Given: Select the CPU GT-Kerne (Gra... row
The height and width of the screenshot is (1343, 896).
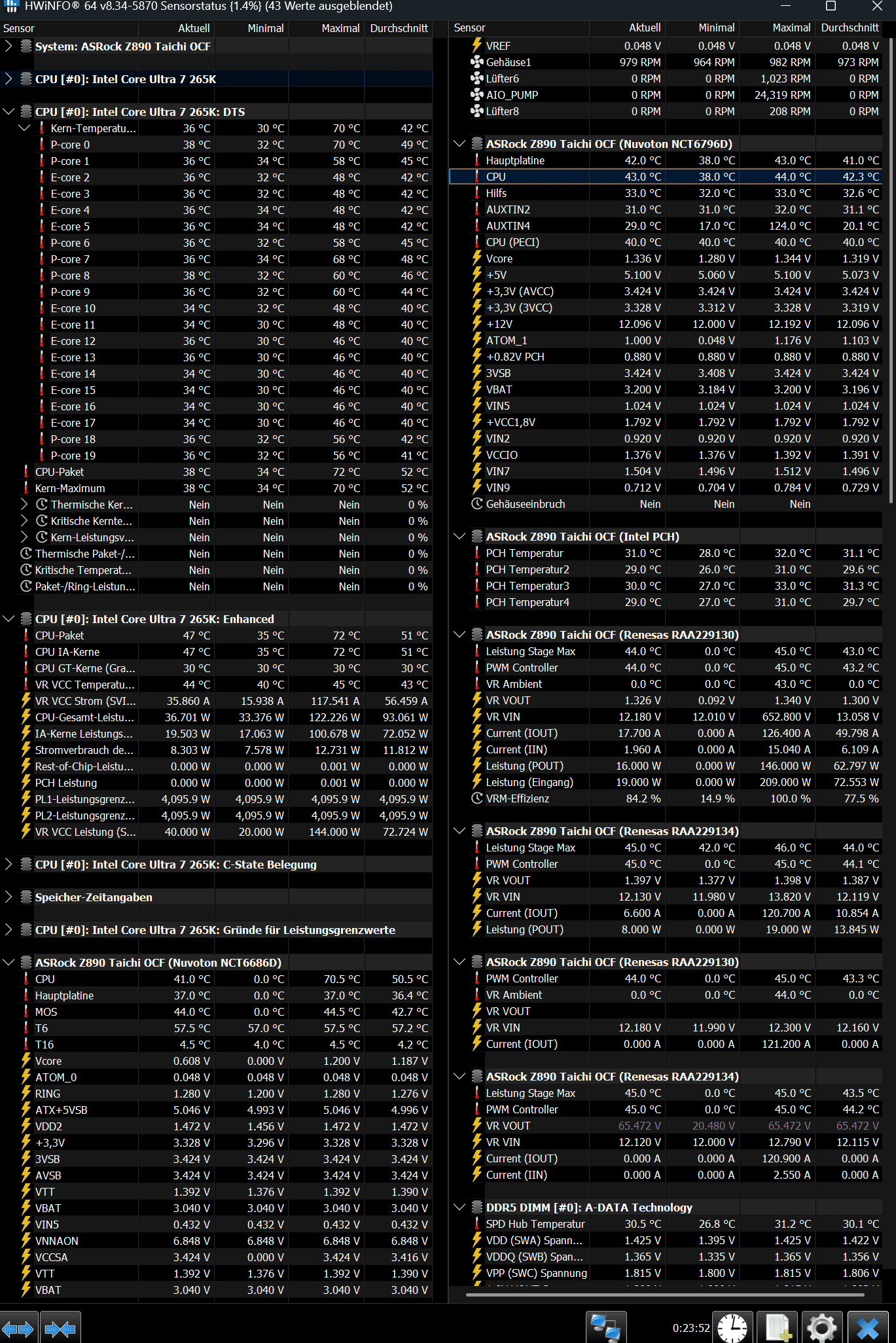Looking at the screenshot, I should [216, 668].
